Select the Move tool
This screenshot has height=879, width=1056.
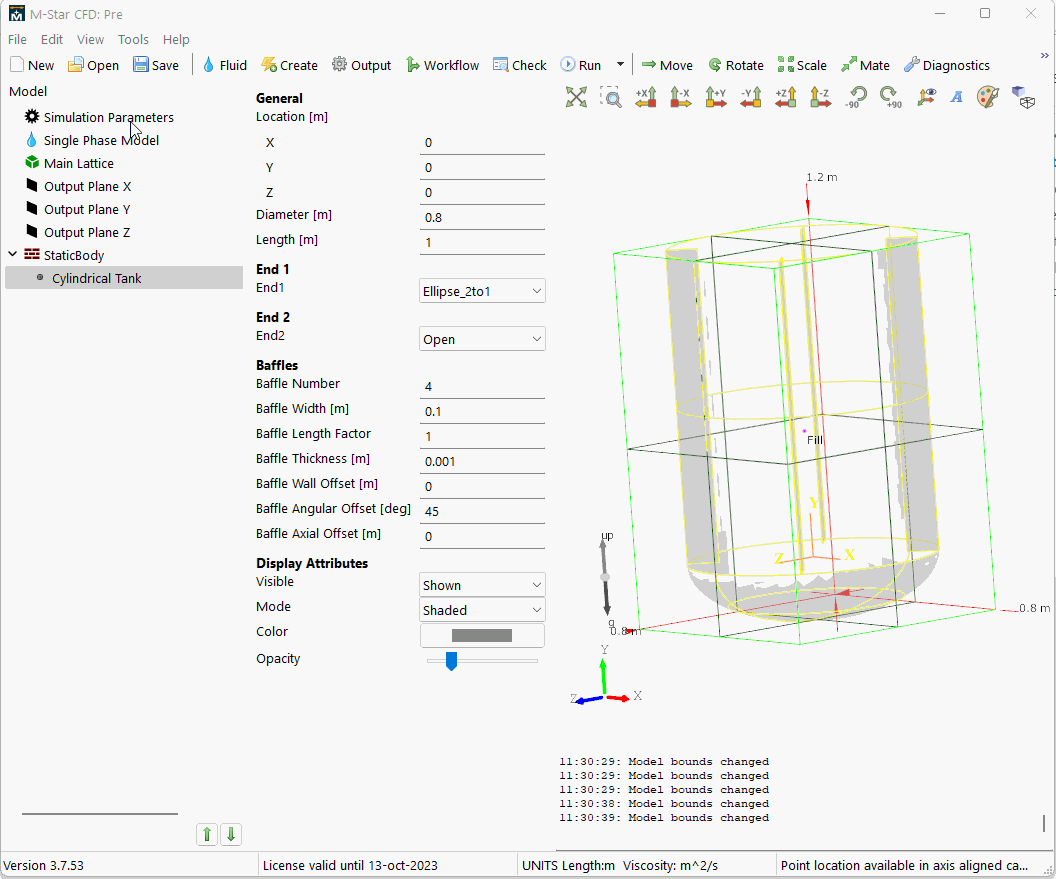coord(667,65)
